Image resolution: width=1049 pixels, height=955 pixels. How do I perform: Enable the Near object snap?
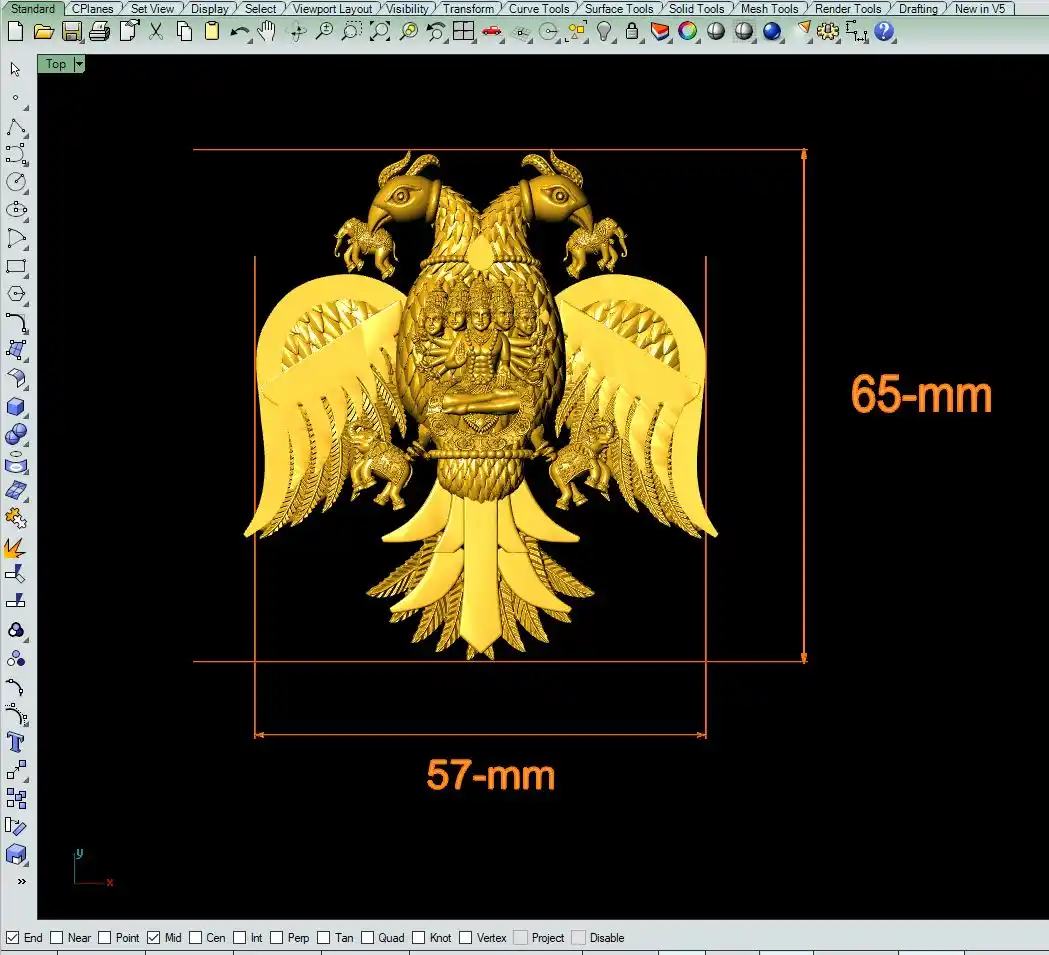(x=57, y=938)
